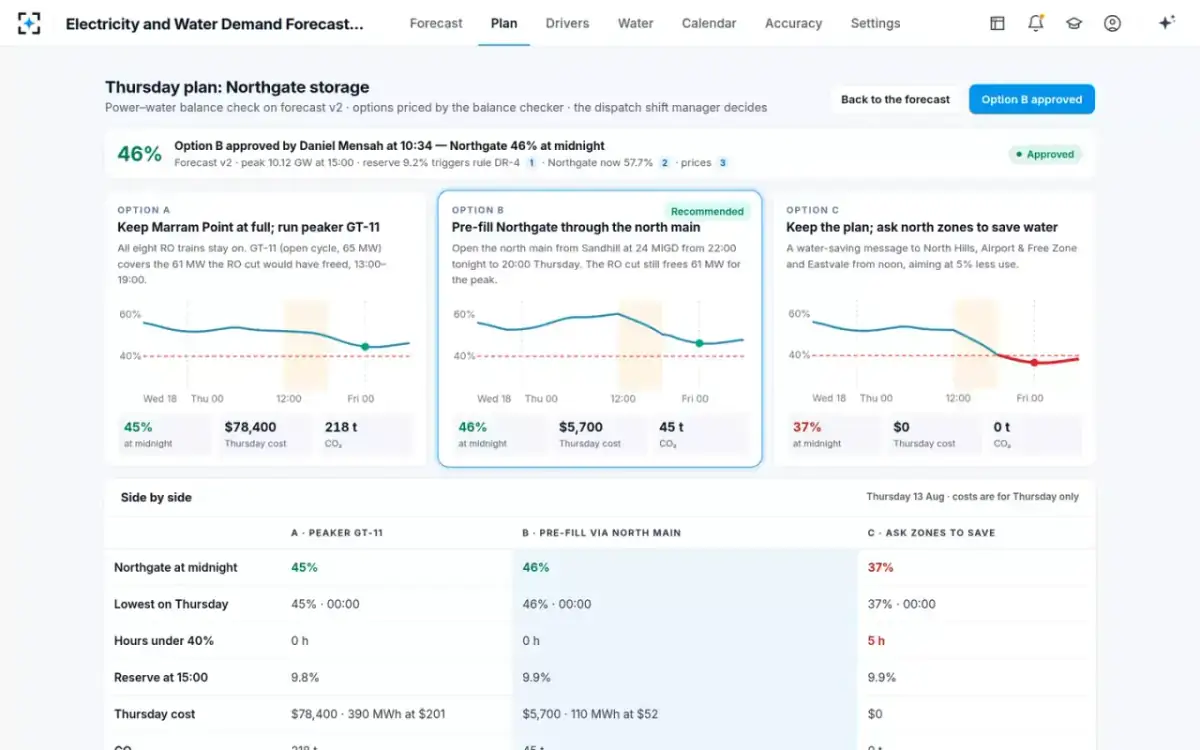Image resolution: width=1200 pixels, height=750 pixels.
Task: Switch to the Accuracy tab
Action: 793,23
